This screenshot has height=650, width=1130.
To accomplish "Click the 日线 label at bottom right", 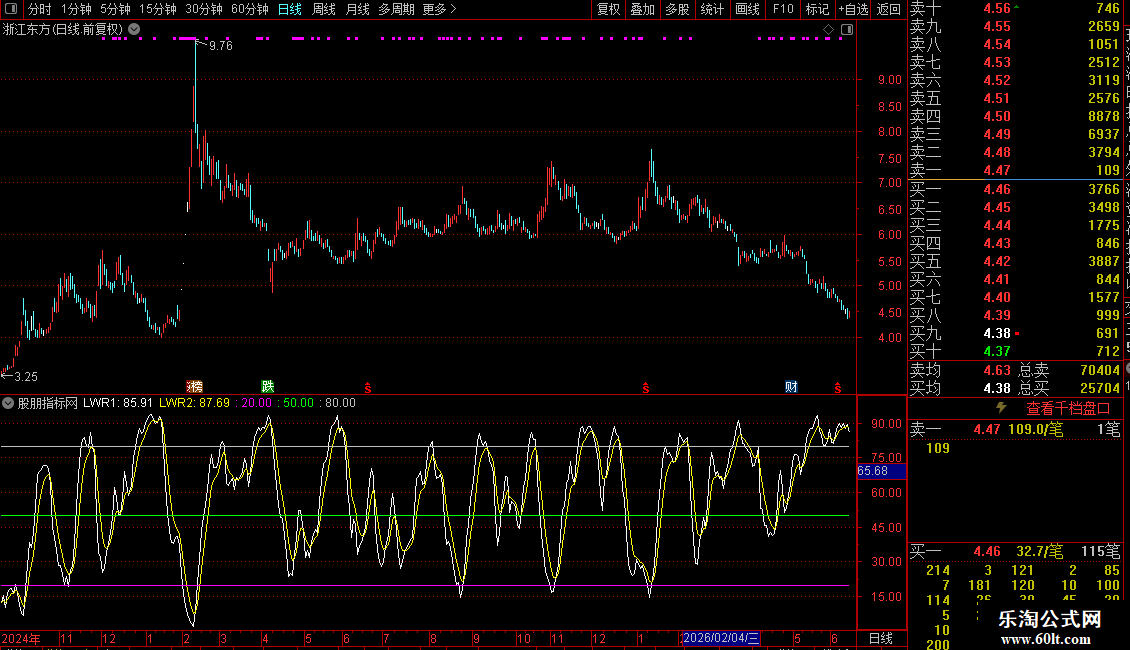I will point(881,638).
